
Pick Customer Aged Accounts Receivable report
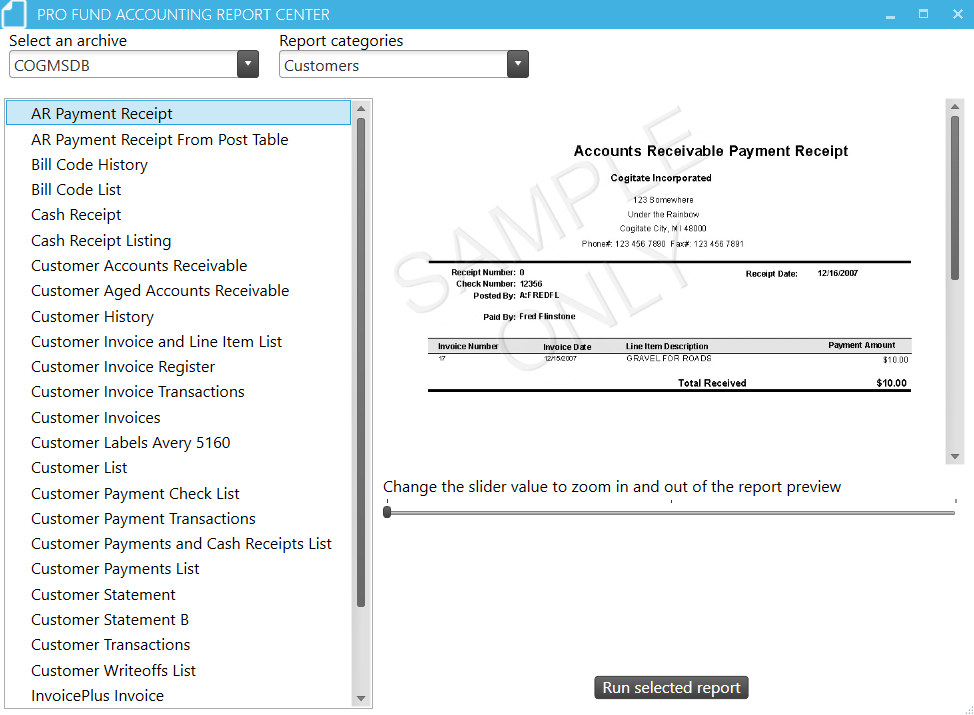tap(160, 291)
